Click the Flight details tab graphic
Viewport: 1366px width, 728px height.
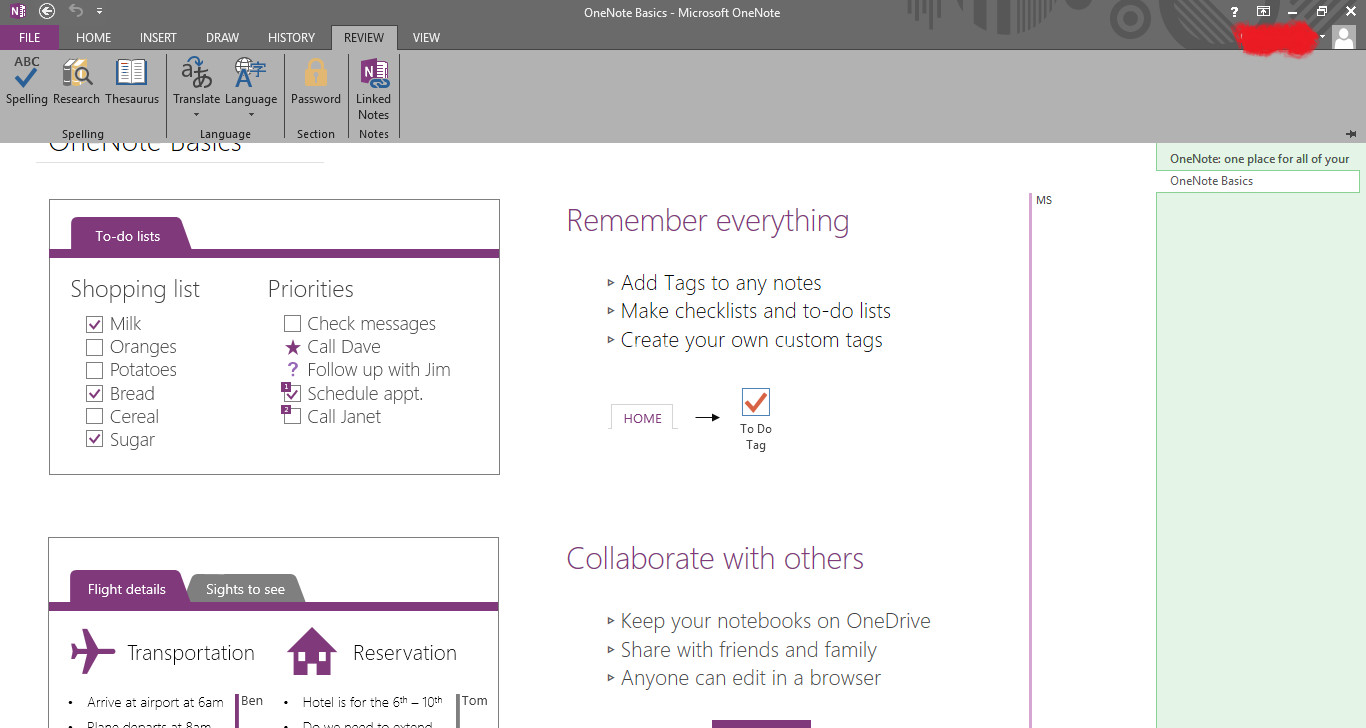click(126, 588)
